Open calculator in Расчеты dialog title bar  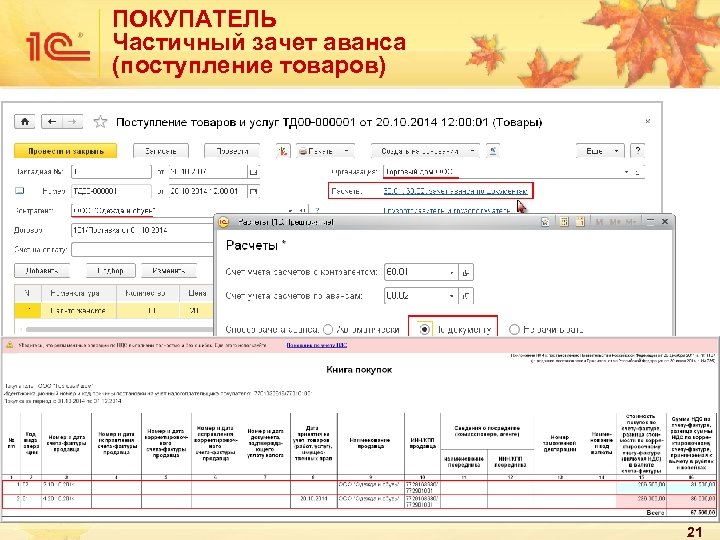coord(564,222)
